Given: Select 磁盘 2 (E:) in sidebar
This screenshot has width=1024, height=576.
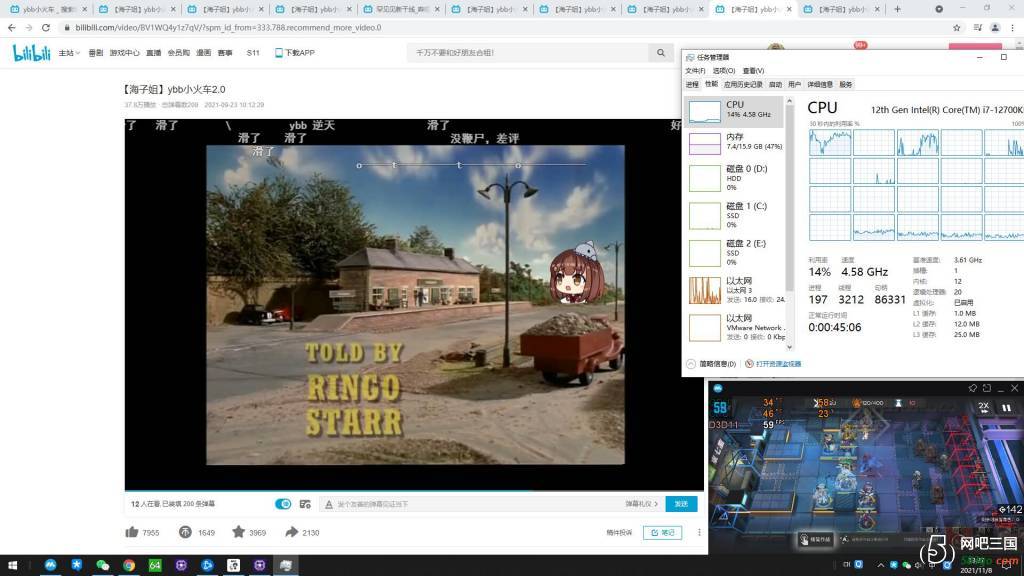Looking at the screenshot, I should tap(735, 252).
